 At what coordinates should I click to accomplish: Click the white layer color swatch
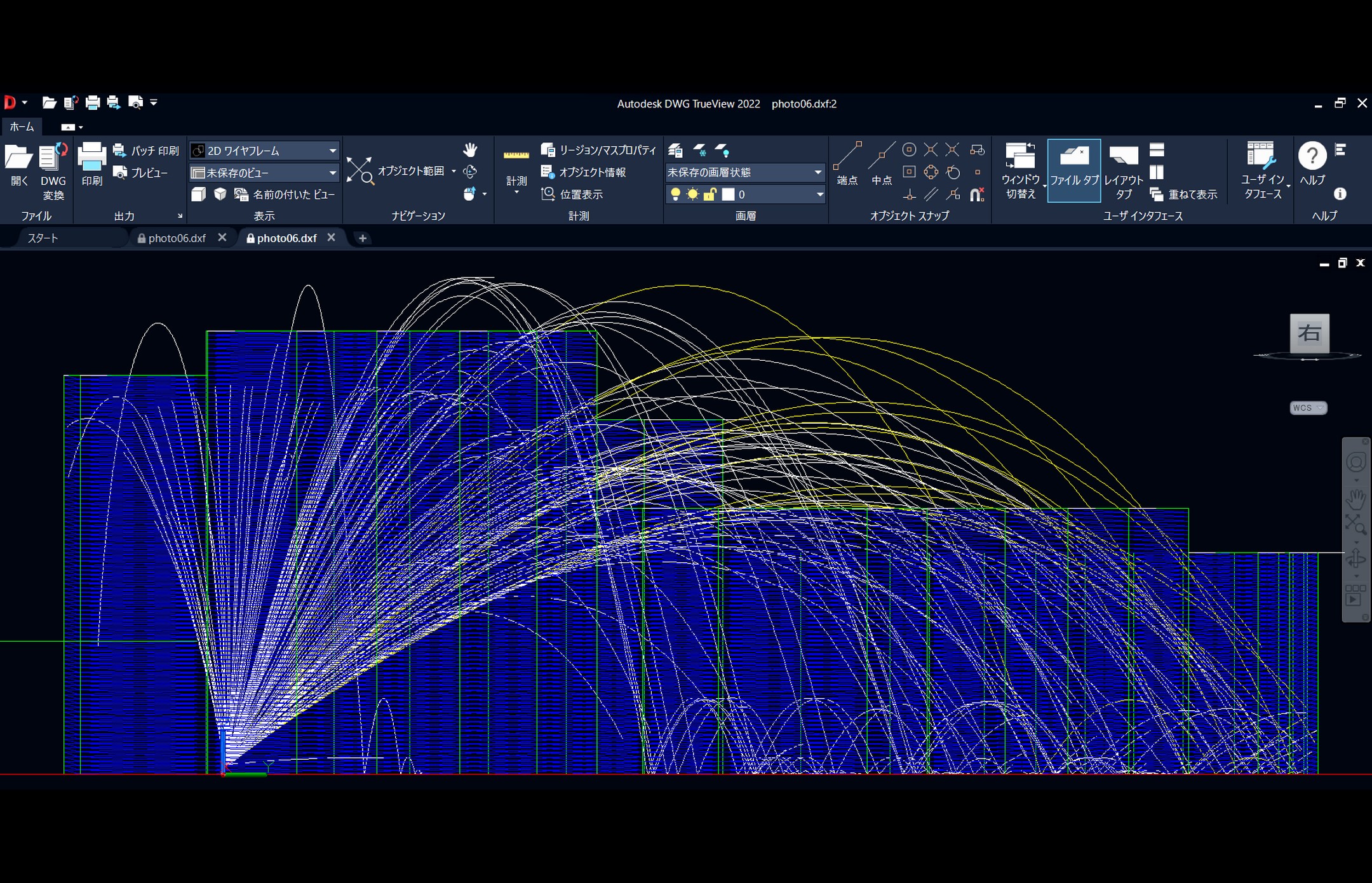tap(728, 194)
